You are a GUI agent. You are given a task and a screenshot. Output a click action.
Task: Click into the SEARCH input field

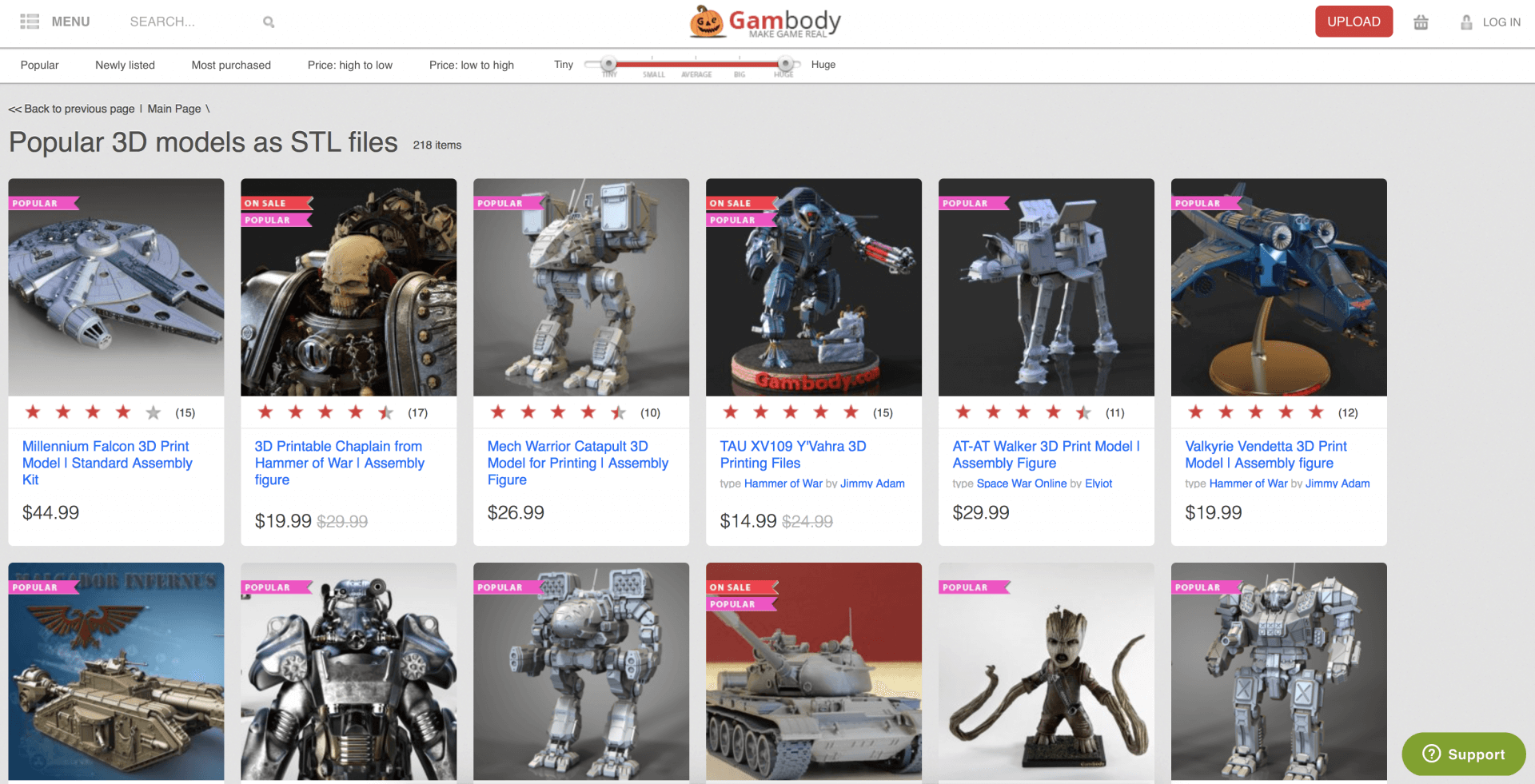coord(192,22)
